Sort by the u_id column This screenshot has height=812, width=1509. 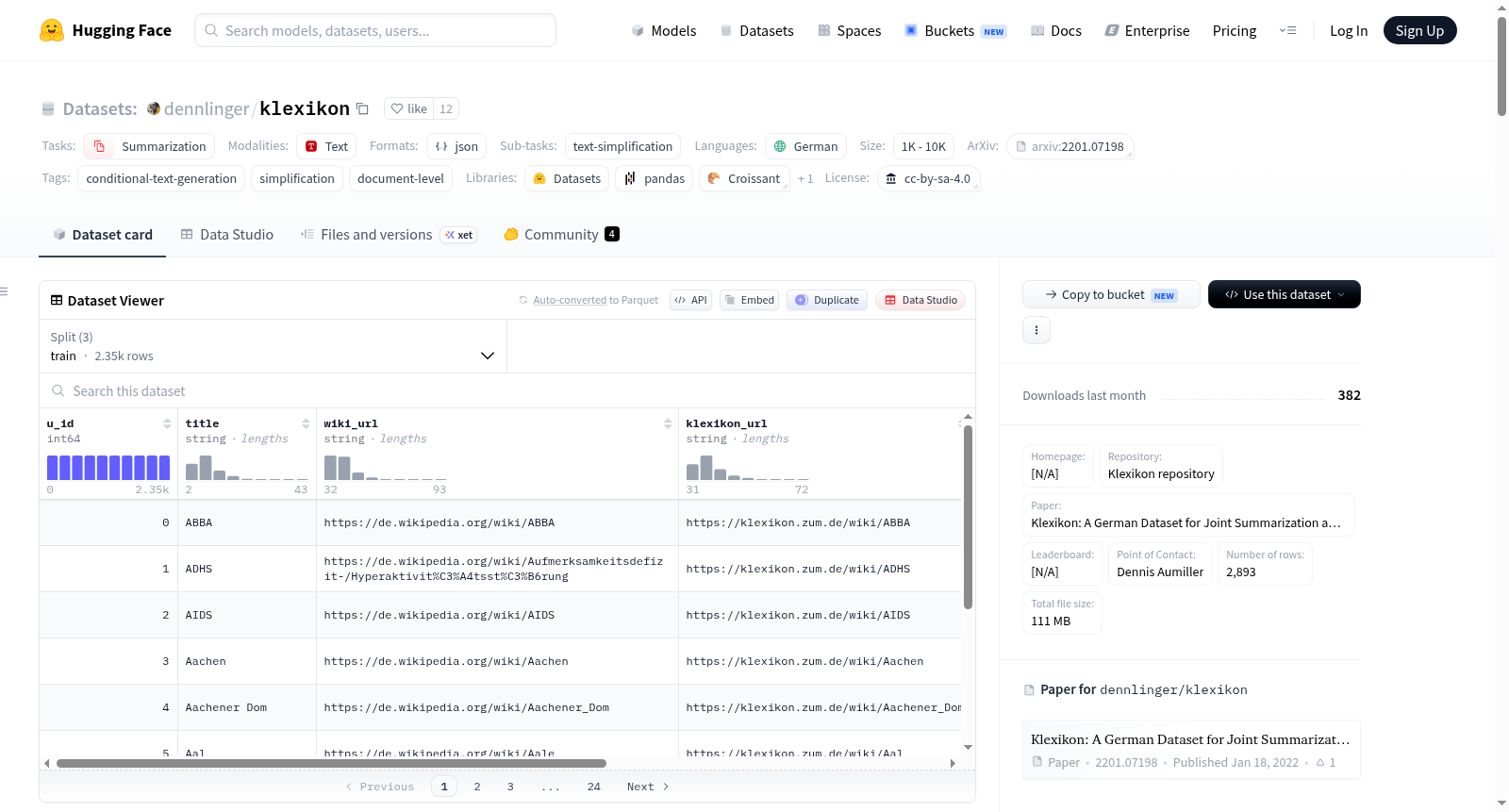(x=167, y=423)
